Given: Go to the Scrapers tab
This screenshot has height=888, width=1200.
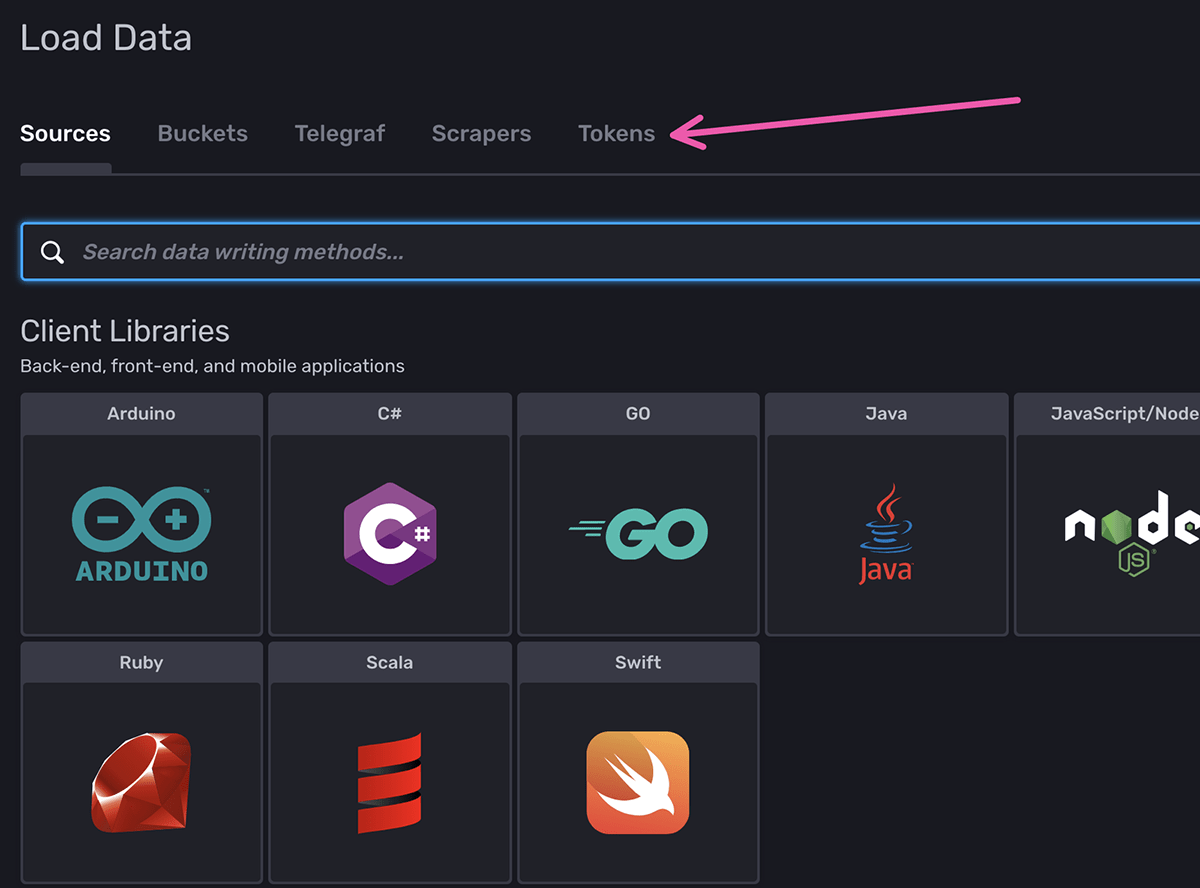Looking at the screenshot, I should pyautogui.click(x=481, y=134).
